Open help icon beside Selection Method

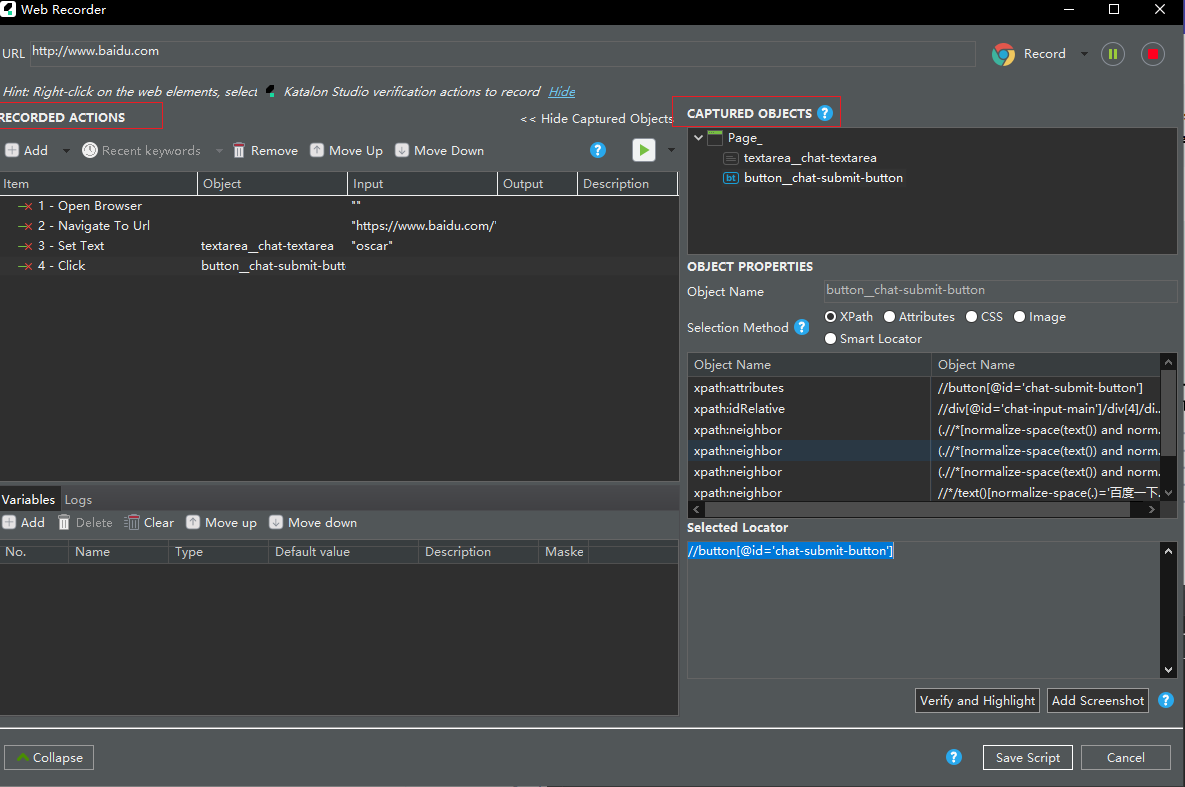click(802, 327)
